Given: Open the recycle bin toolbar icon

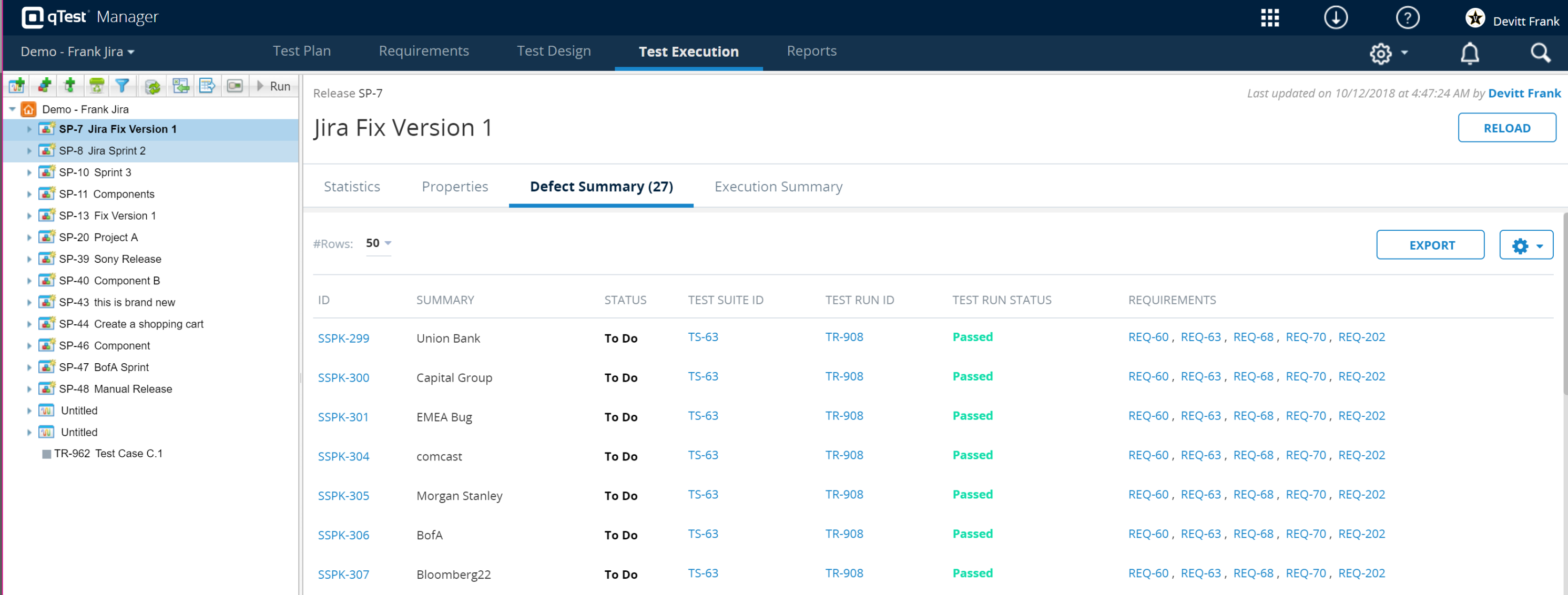Looking at the screenshot, I should 96,86.
